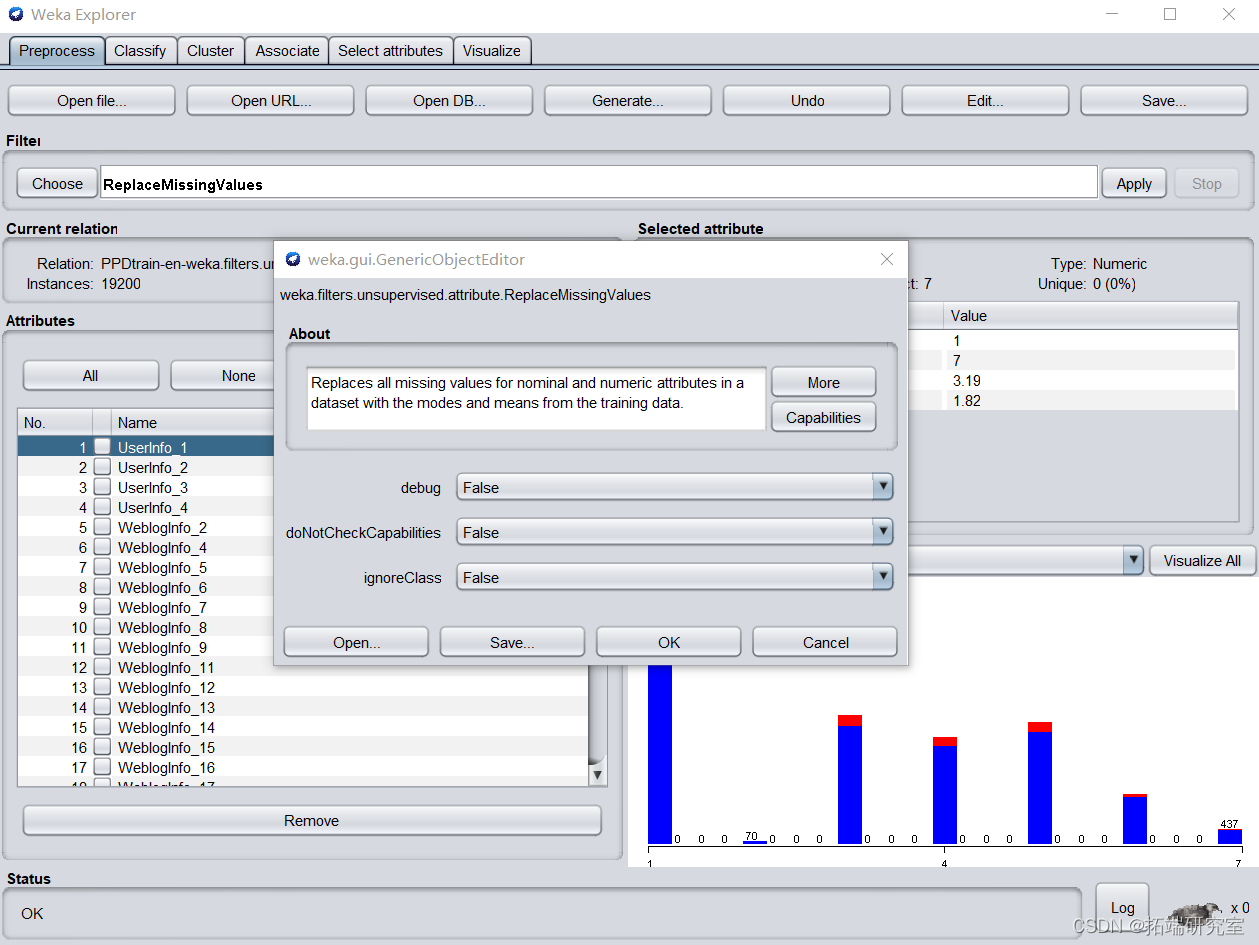Viewport: 1259px width, 945px height.
Task: Click the Generate... button
Action: [x=627, y=100]
